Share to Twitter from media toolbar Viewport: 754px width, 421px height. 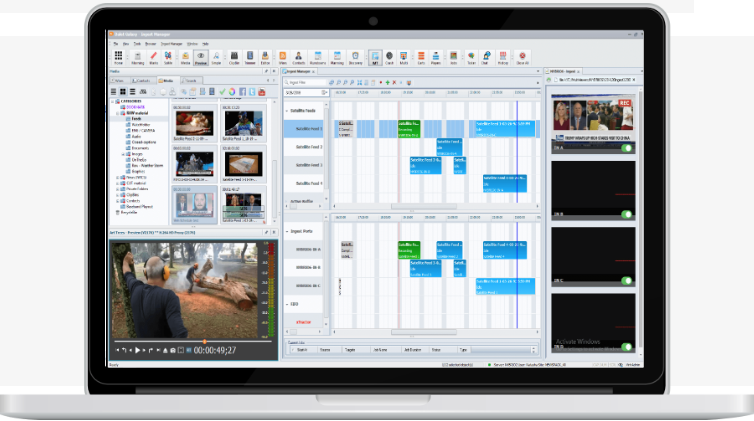[x=252, y=91]
